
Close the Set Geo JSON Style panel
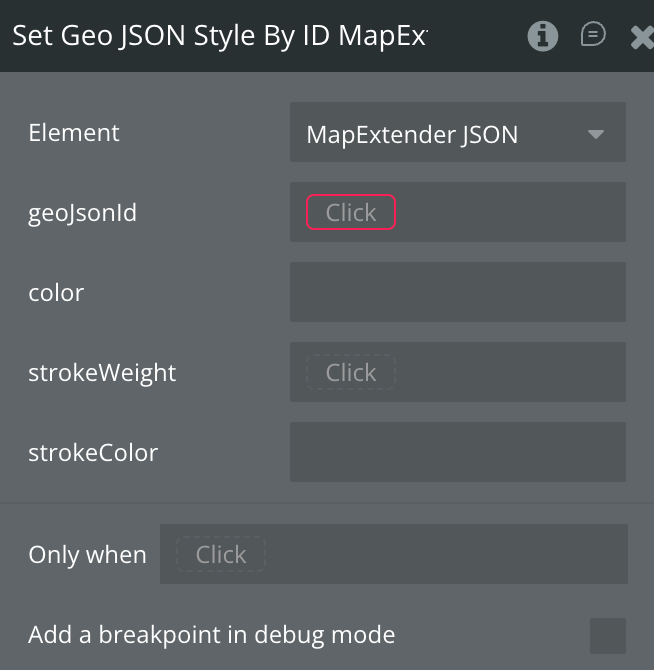[642, 37]
